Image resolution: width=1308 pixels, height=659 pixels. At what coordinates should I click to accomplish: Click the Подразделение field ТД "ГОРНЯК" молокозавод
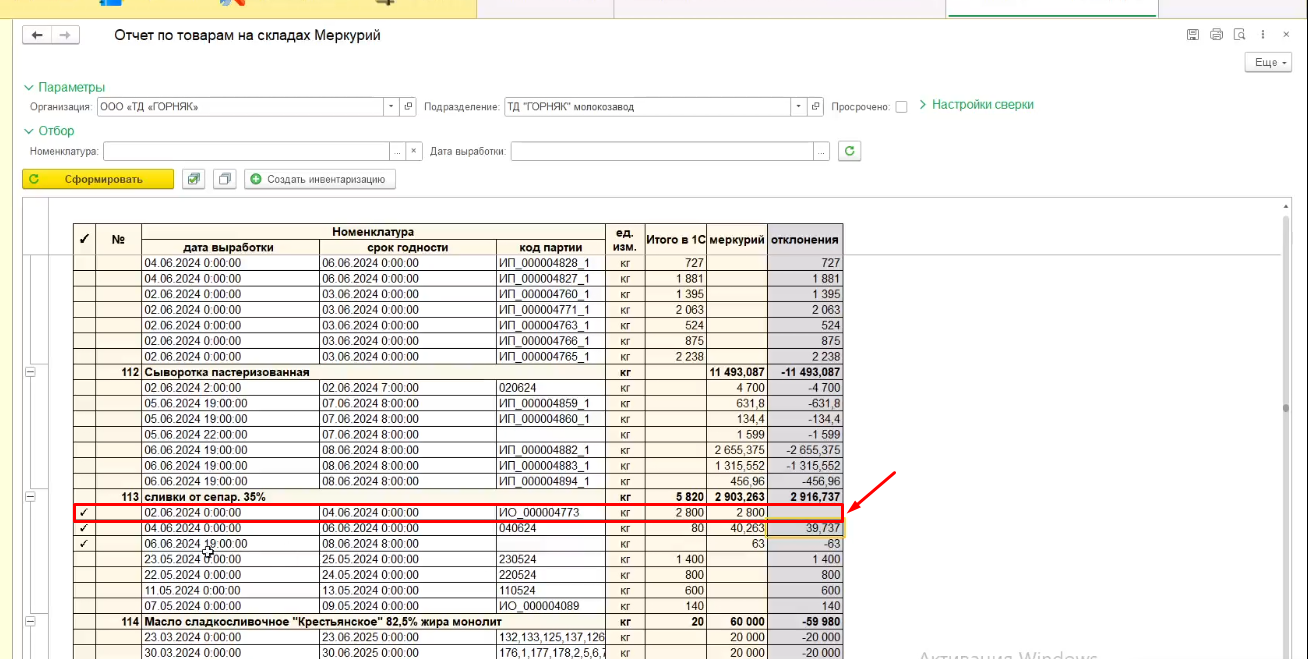pyautogui.click(x=647, y=106)
